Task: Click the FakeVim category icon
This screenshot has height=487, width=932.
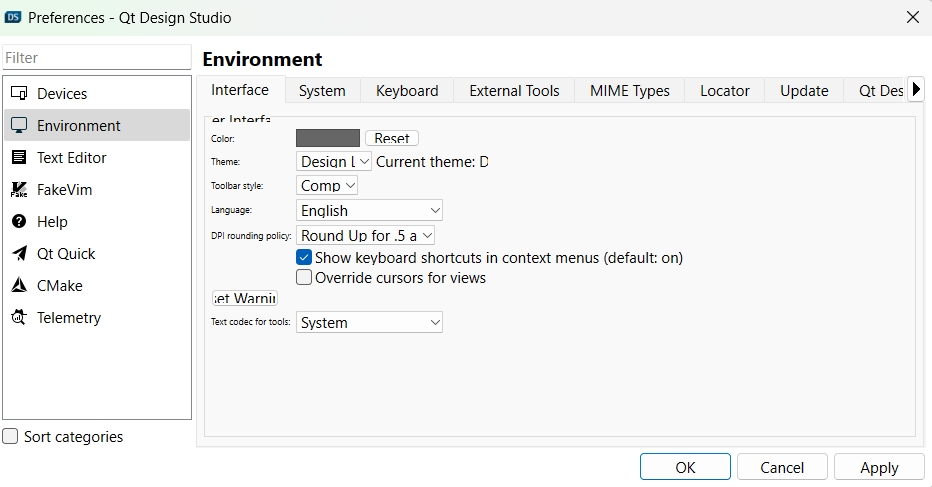Action: [19, 190]
